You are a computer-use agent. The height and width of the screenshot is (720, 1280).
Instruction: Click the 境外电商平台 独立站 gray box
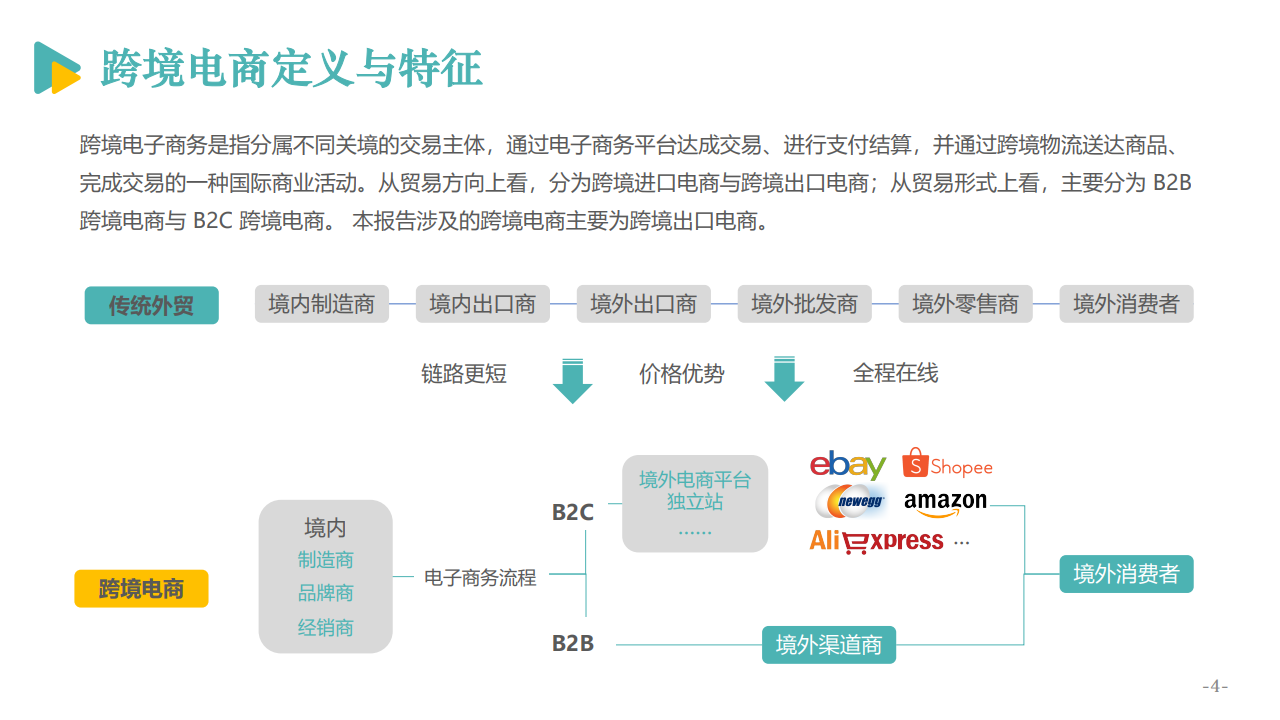[695, 504]
